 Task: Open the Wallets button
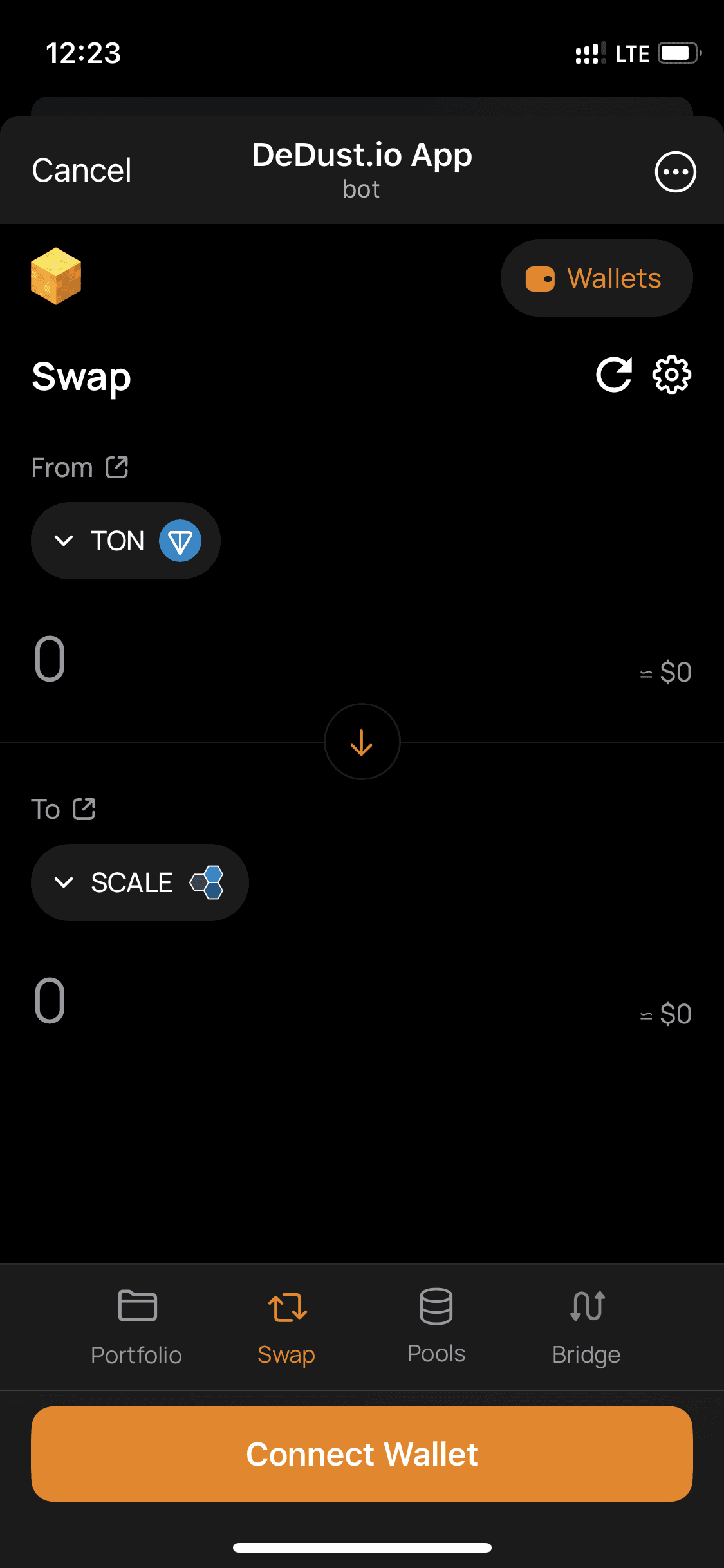(597, 278)
